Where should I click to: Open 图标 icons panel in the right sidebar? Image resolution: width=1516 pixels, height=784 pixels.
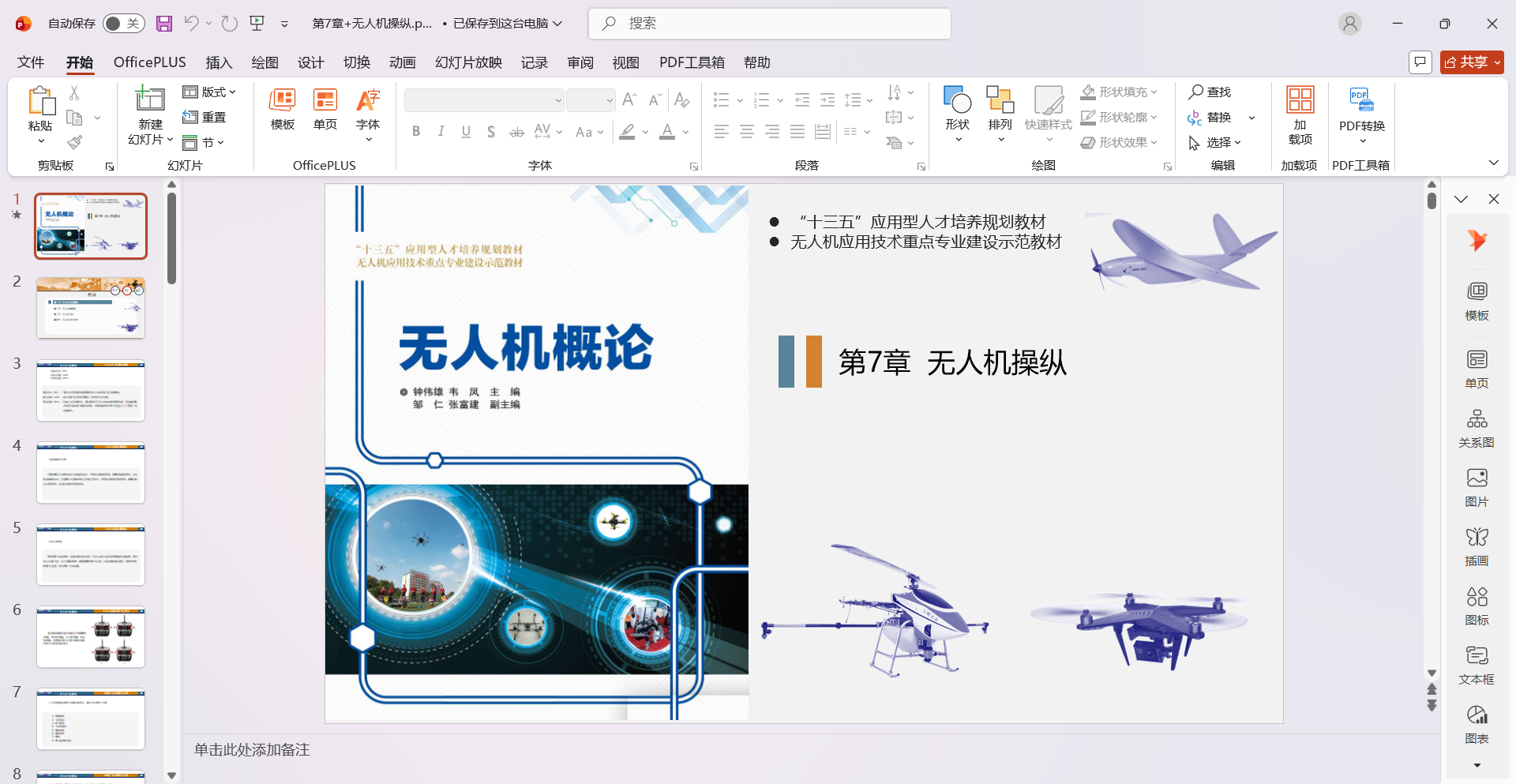[x=1477, y=606]
